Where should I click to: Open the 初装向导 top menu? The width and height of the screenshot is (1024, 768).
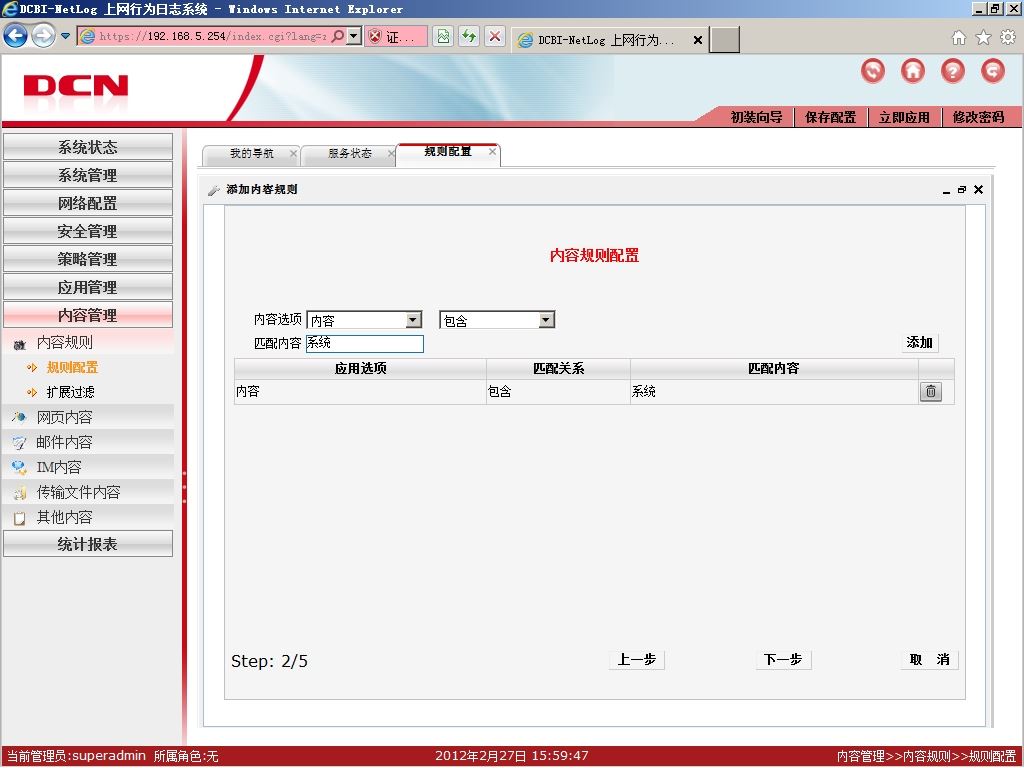[x=756, y=118]
